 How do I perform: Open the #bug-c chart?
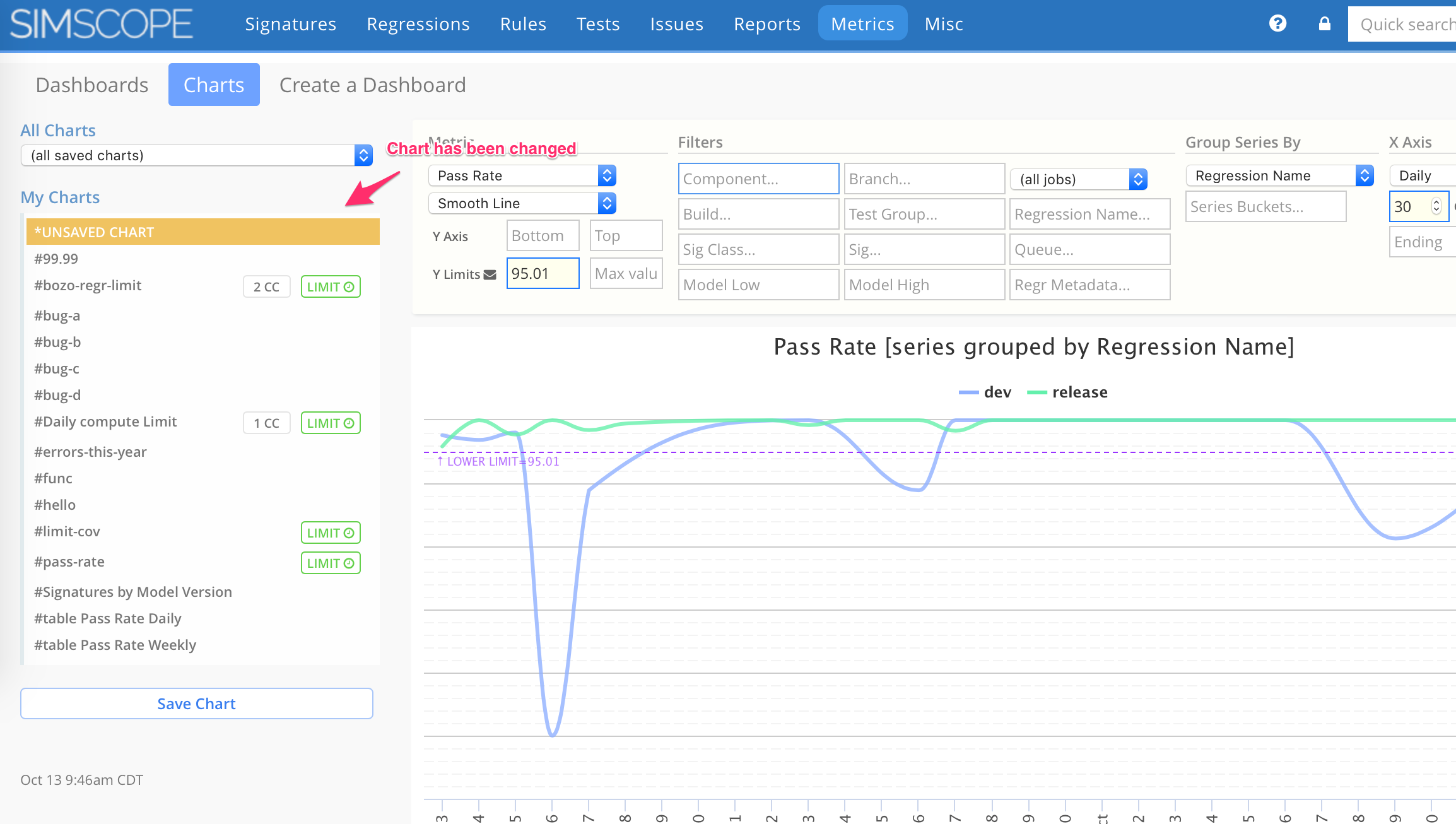click(x=57, y=368)
